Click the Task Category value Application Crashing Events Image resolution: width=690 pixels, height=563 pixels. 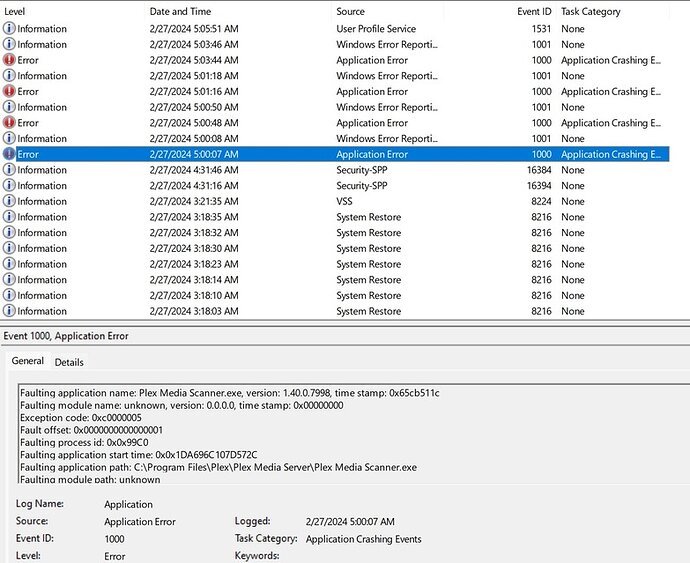[363, 539]
